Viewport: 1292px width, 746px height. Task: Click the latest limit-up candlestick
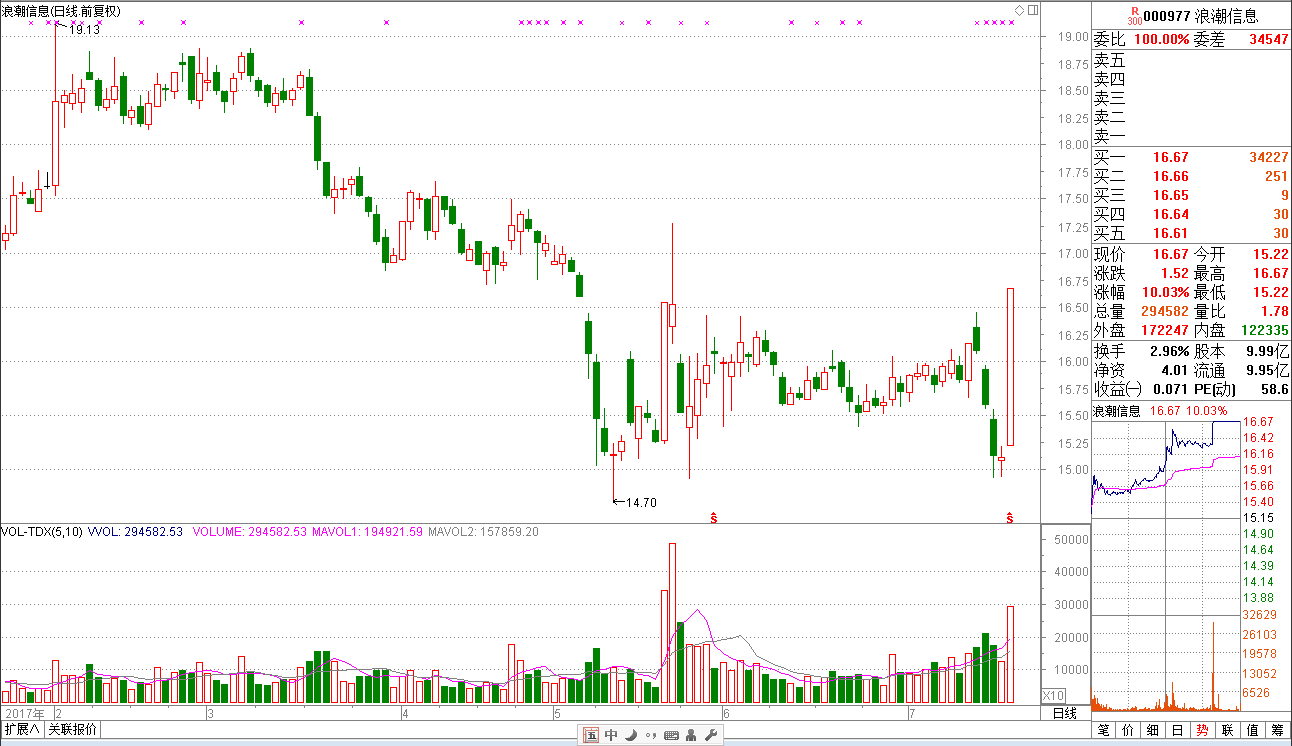coord(1011,366)
